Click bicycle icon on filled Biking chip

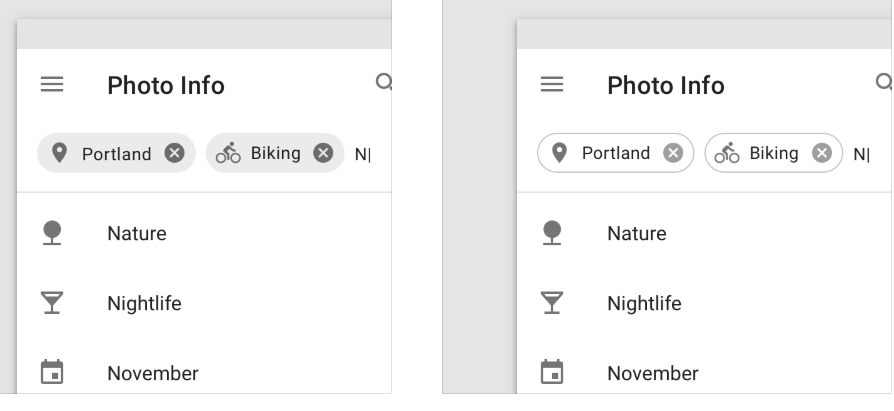coord(228,153)
